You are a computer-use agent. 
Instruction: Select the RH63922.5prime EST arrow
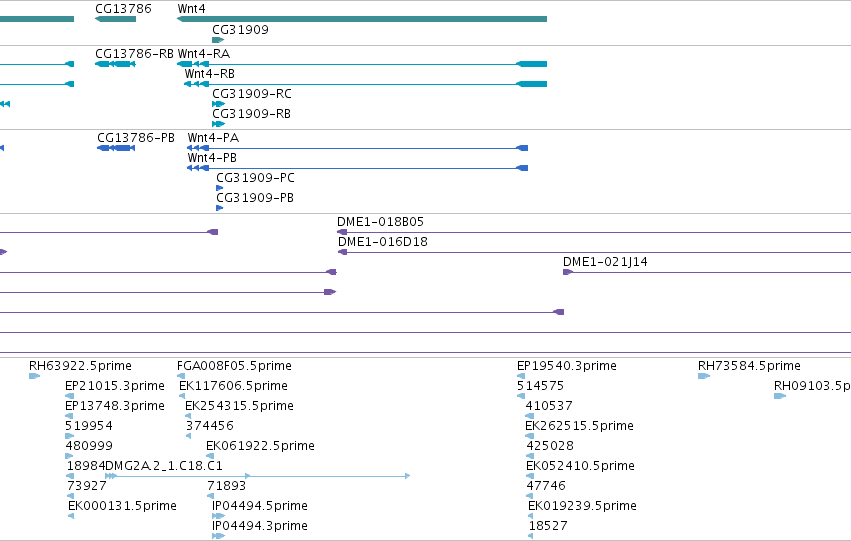pyautogui.click(x=34, y=375)
